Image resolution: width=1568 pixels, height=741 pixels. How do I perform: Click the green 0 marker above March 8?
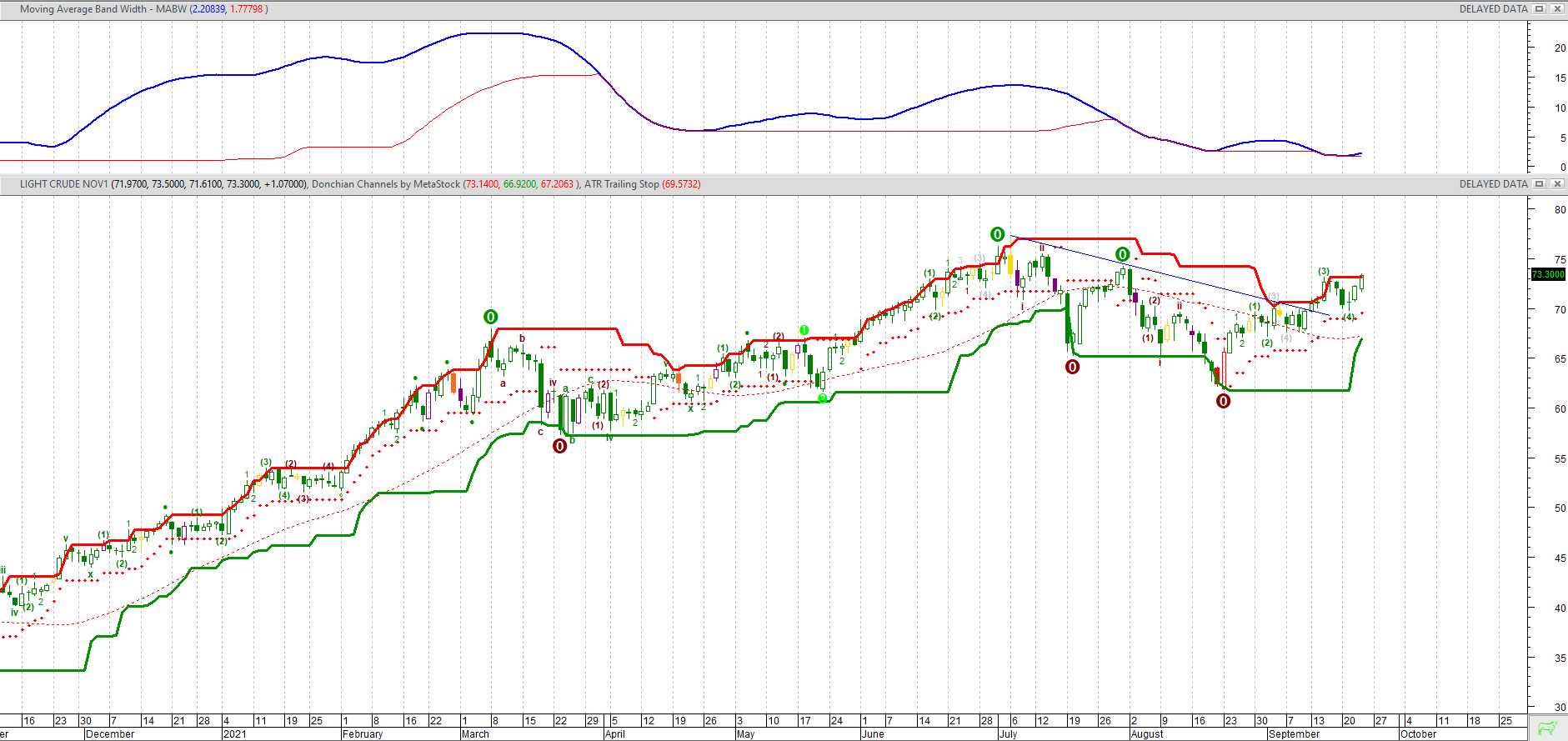coord(491,317)
